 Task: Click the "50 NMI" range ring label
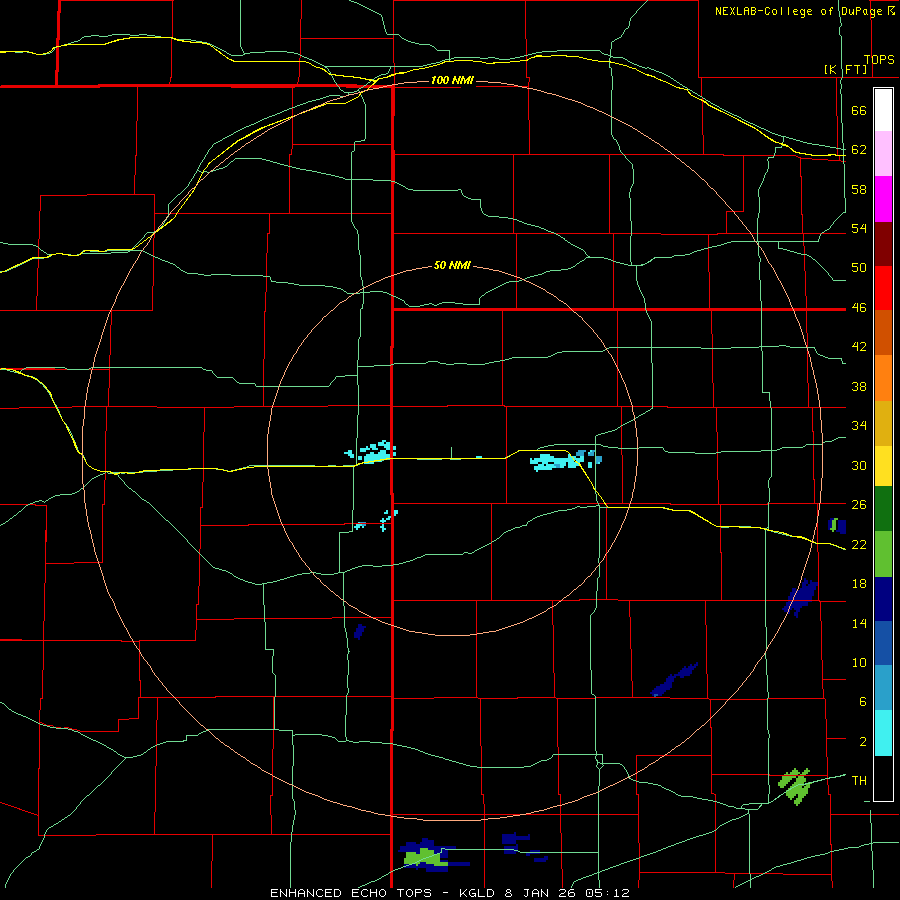[x=452, y=265]
